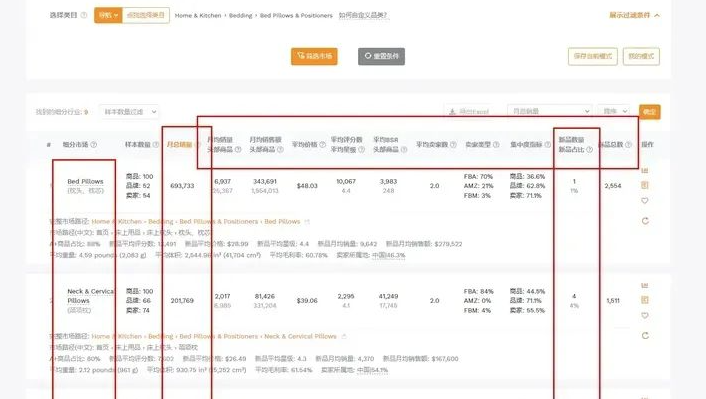Click the favorite heart icon for Bed Pillows

tap(645, 200)
